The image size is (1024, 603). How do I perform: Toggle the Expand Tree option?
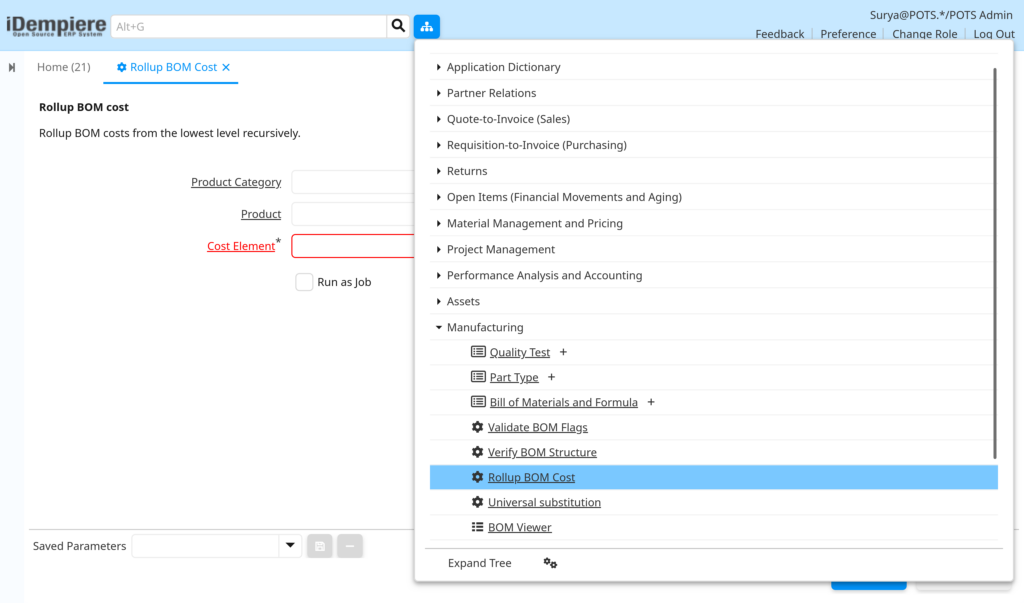(479, 563)
